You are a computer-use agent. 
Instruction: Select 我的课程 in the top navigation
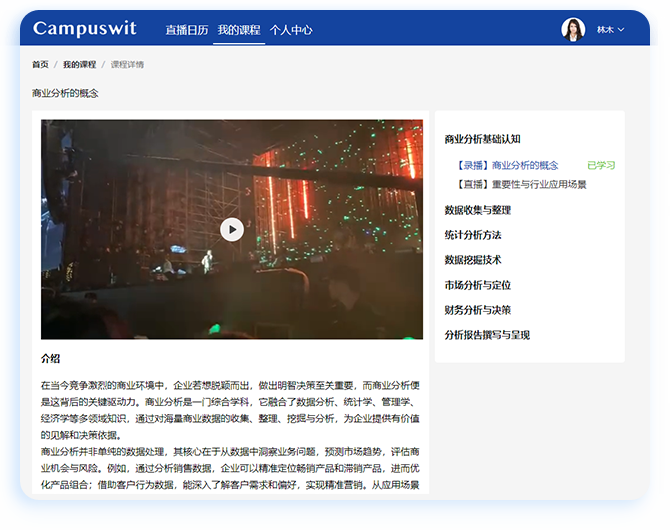238,30
